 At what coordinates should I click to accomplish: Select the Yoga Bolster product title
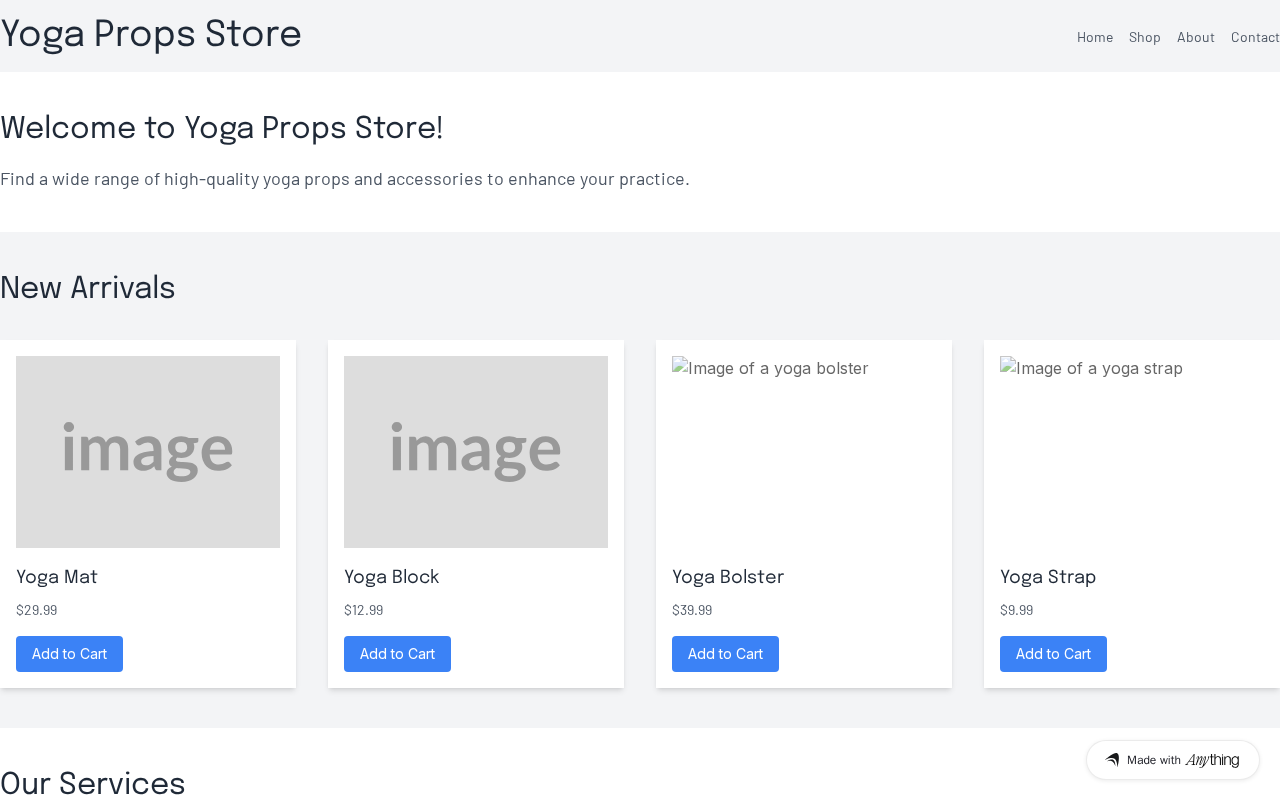728,577
